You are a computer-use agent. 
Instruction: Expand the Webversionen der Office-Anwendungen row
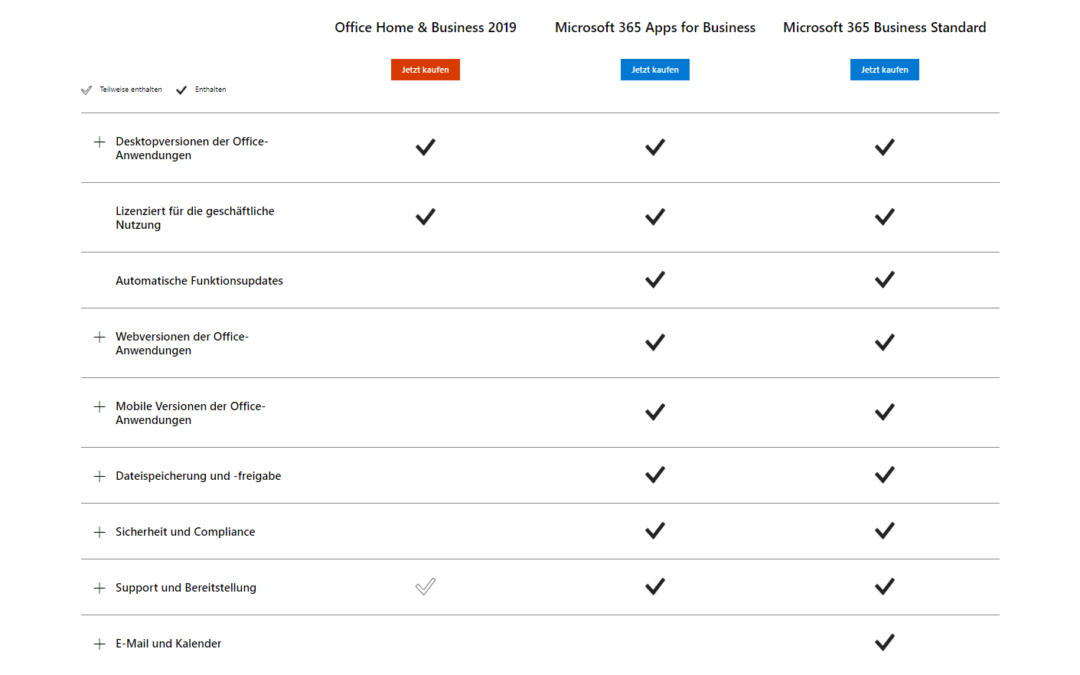pos(99,337)
